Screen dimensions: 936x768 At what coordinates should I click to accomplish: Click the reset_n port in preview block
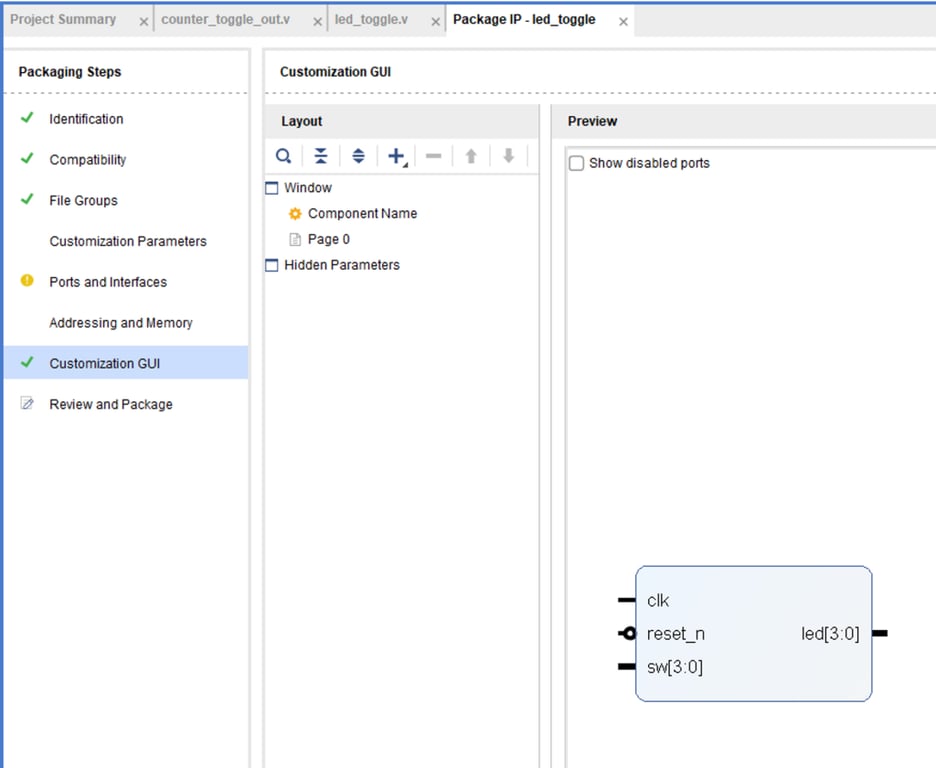[x=676, y=634]
